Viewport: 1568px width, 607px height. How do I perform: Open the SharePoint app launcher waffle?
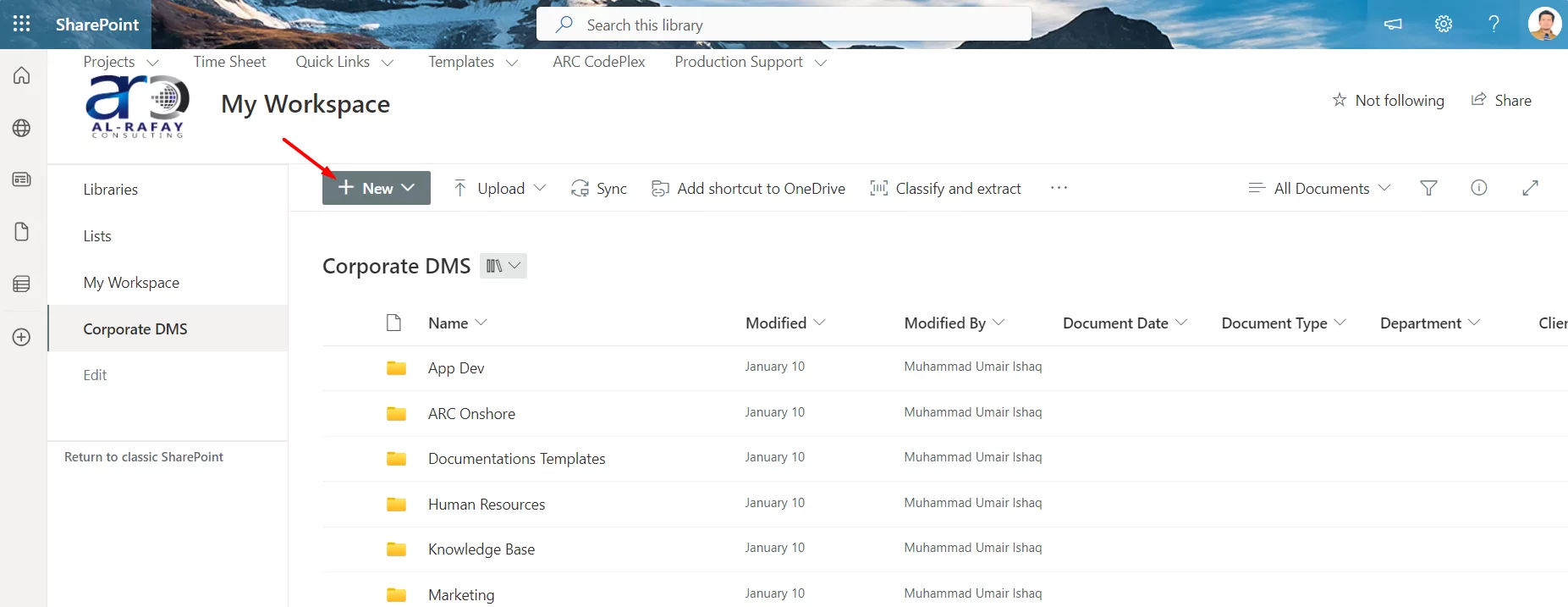[x=22, y=24]
